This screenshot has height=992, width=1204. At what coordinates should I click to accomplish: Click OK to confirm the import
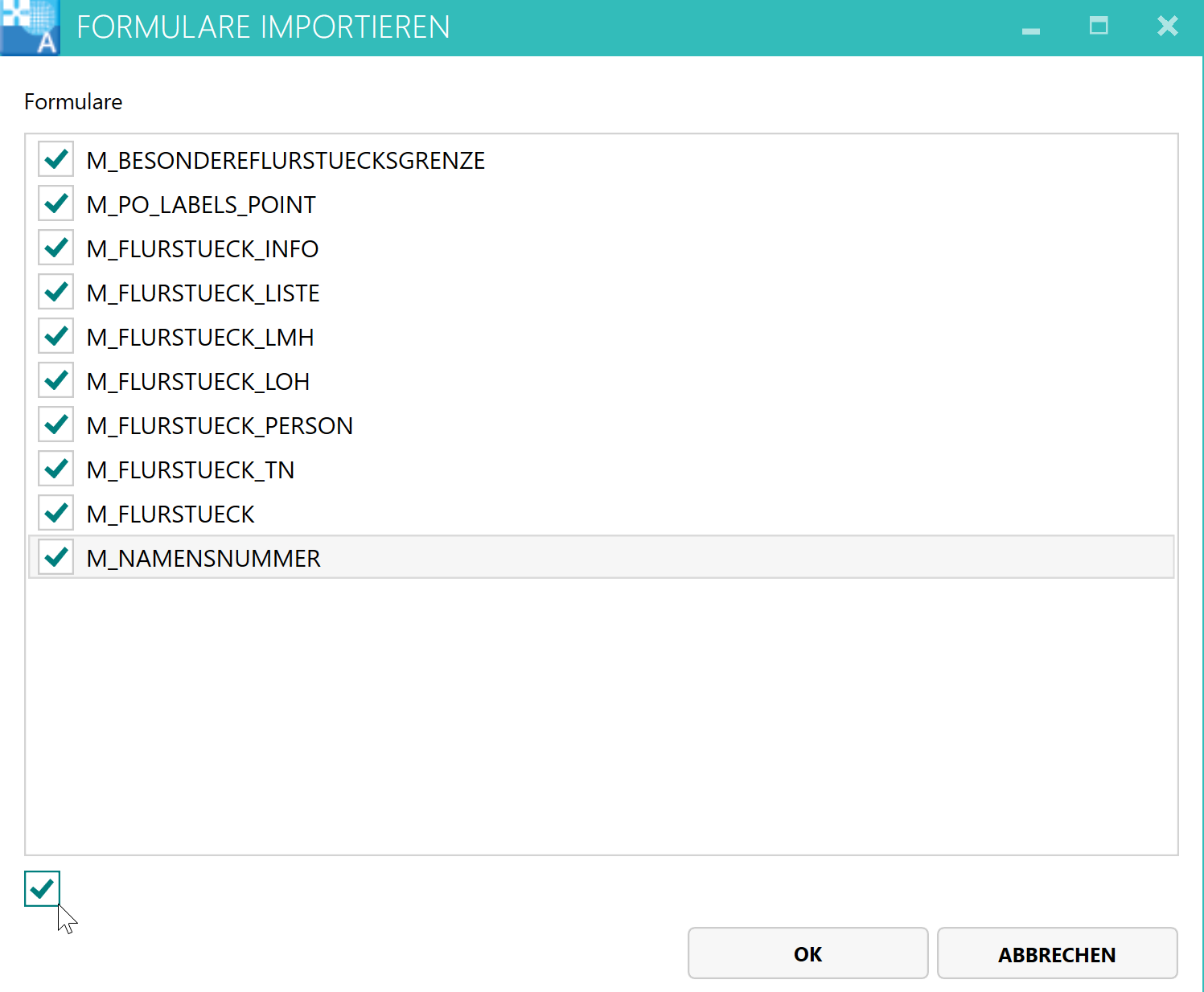tap(807, 953)
